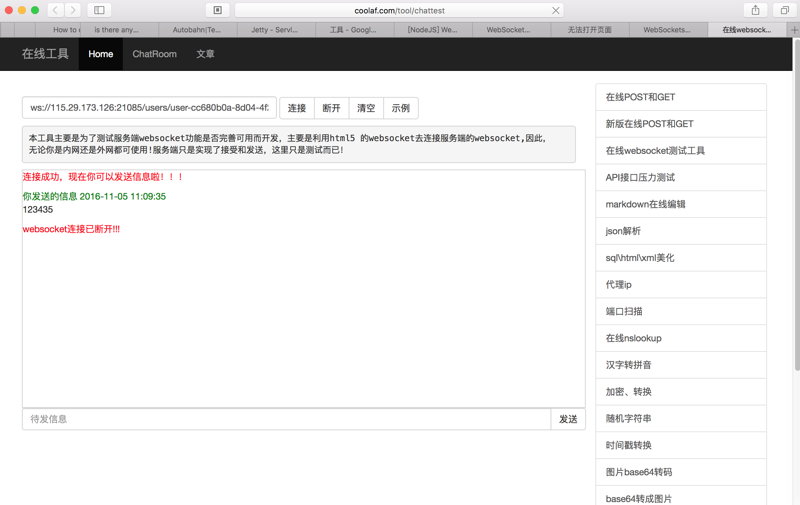
Task: Switch to the [NodeJS] We... tab
Action: tap(433, 30)
